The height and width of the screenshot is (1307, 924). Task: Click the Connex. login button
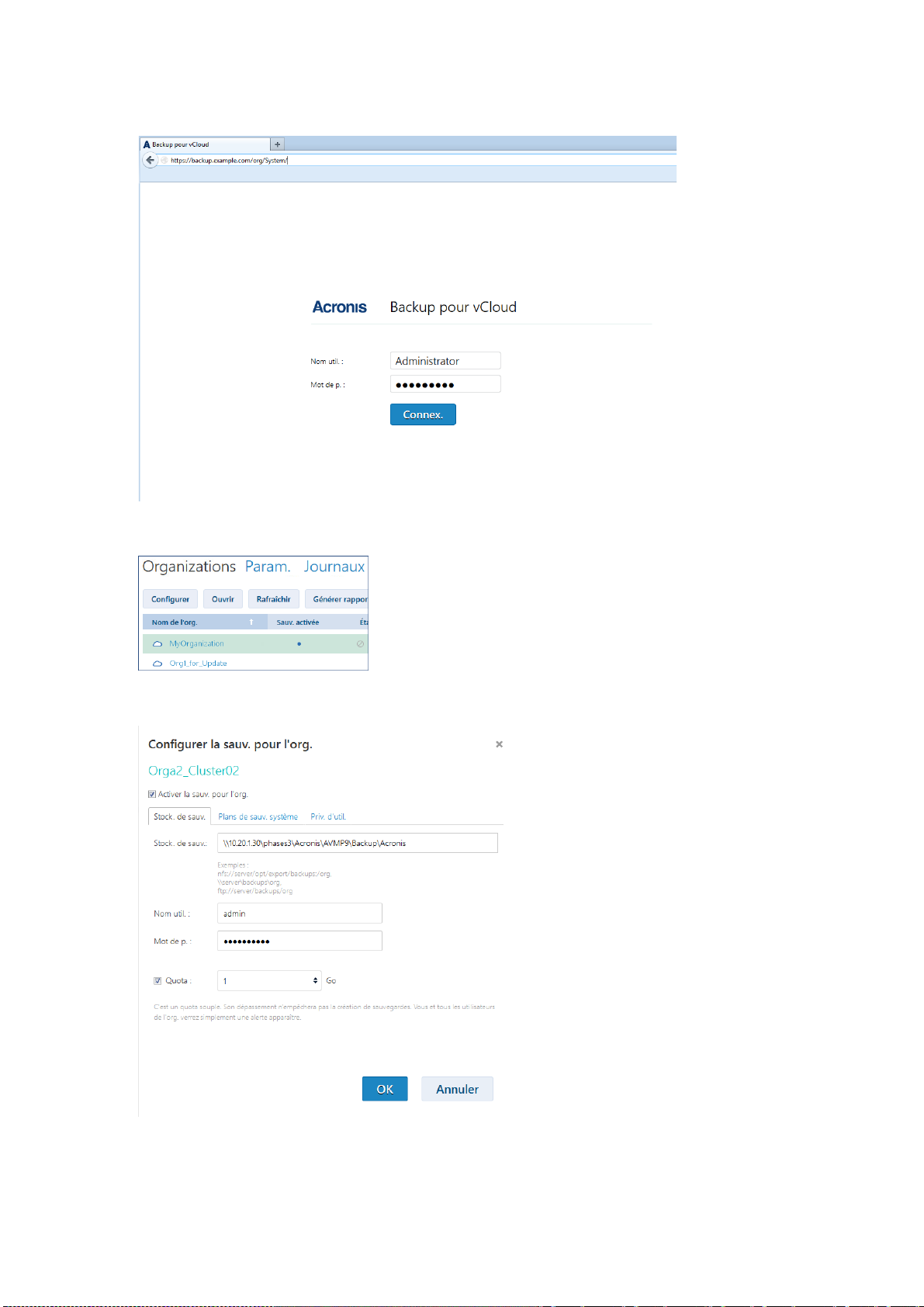[423, 414]
